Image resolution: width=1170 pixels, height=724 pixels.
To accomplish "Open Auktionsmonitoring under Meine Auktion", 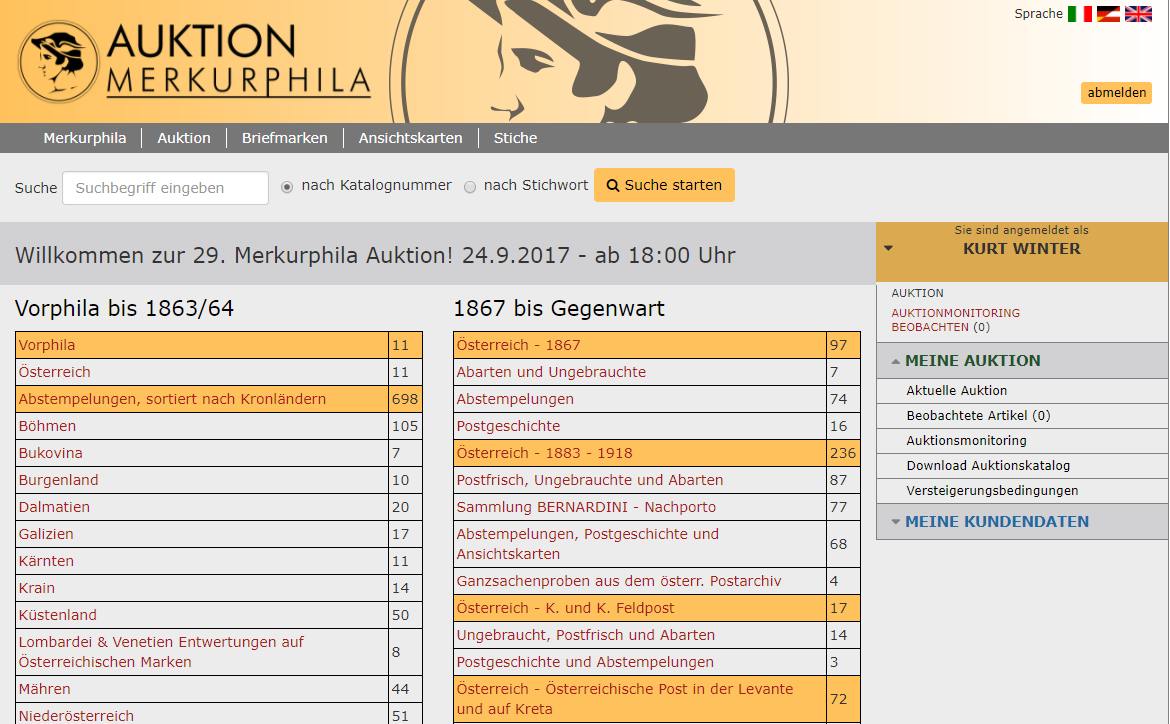I will point(966,440).
